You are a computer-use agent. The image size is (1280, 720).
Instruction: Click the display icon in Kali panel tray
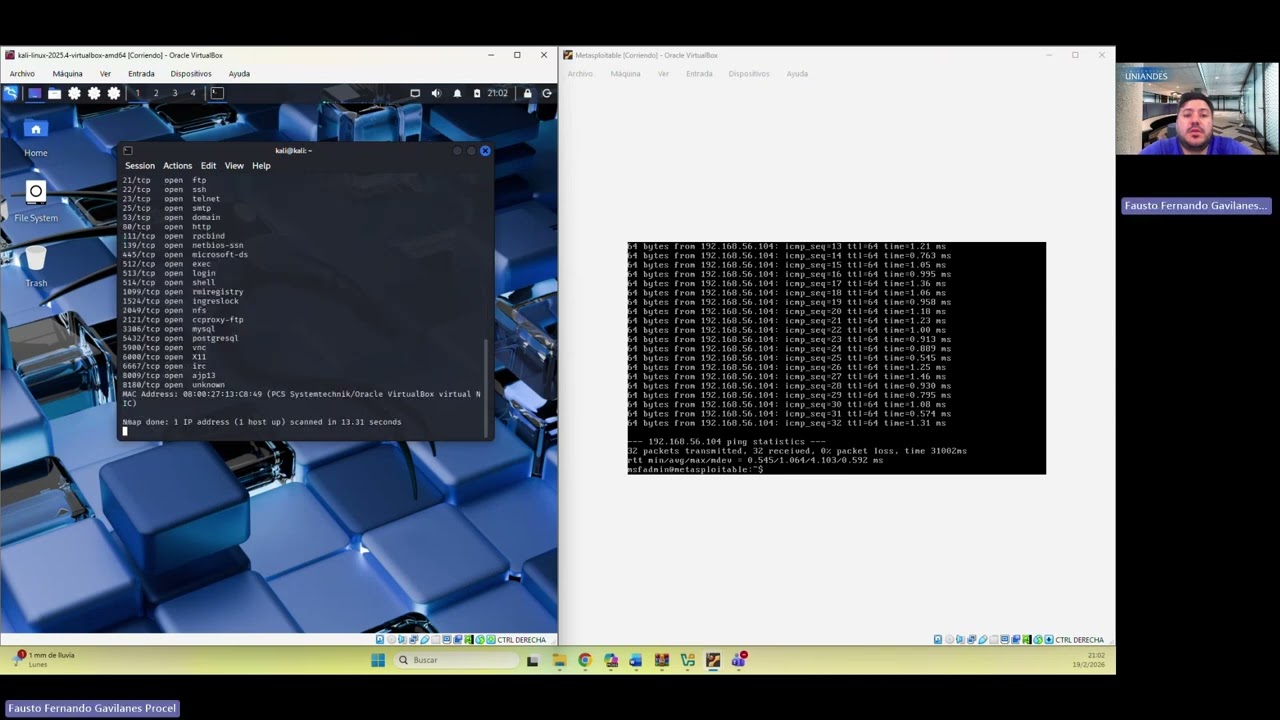point(415,93)
